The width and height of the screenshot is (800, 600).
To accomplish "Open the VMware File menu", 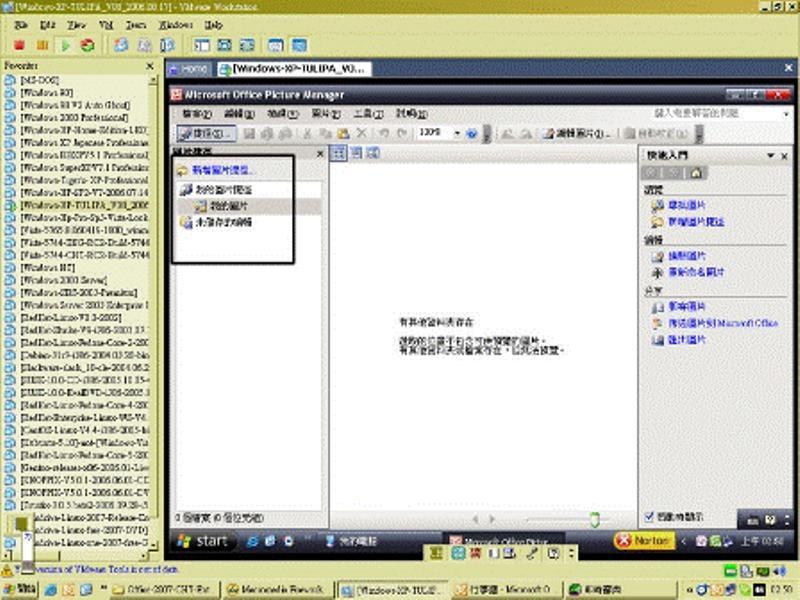I will coord(21,25).
